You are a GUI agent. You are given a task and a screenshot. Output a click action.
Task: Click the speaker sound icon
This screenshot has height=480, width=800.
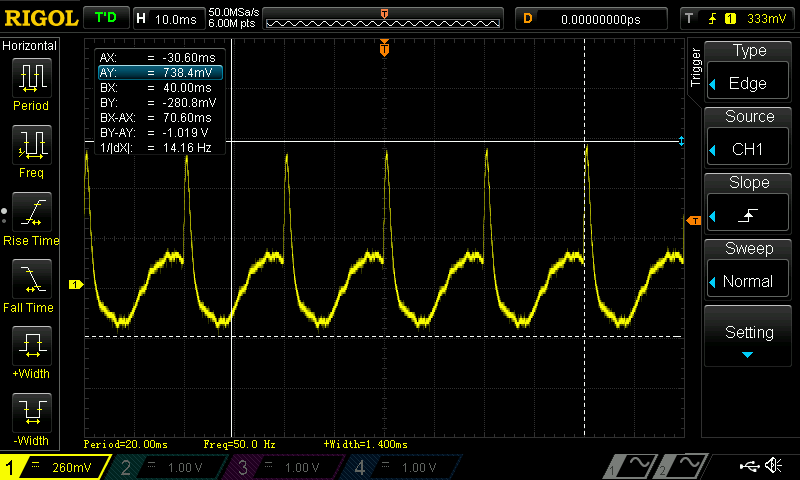[x=773, y=466]
